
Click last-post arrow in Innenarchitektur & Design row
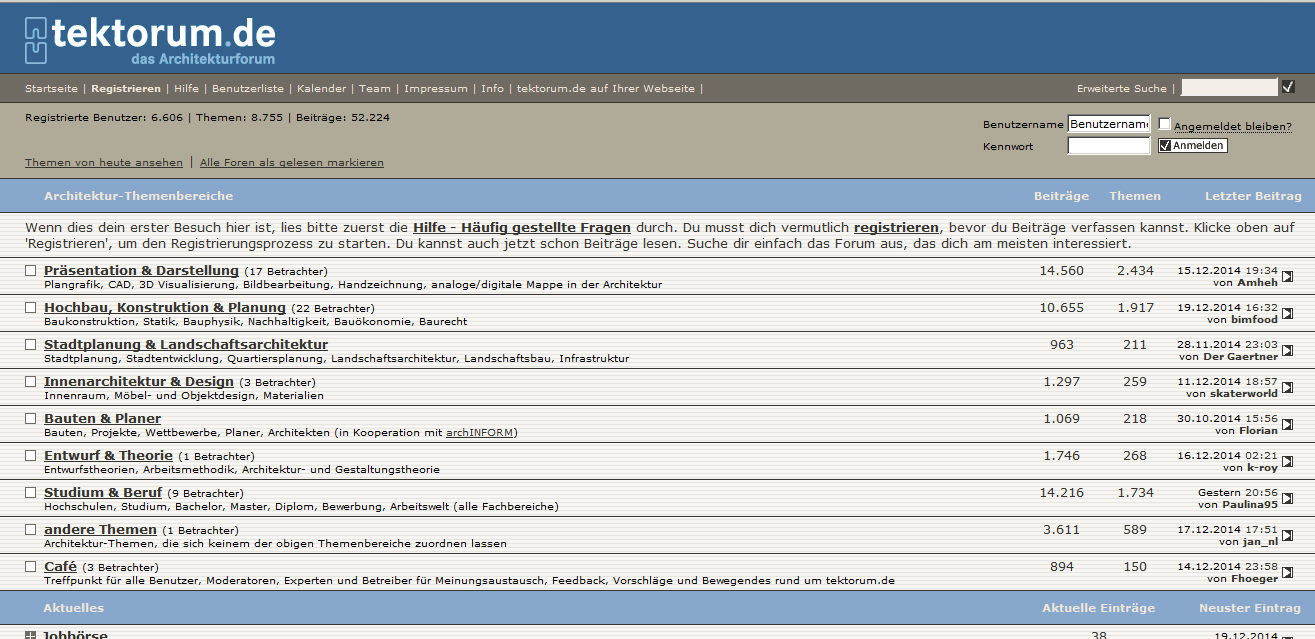pos(1287,388)
